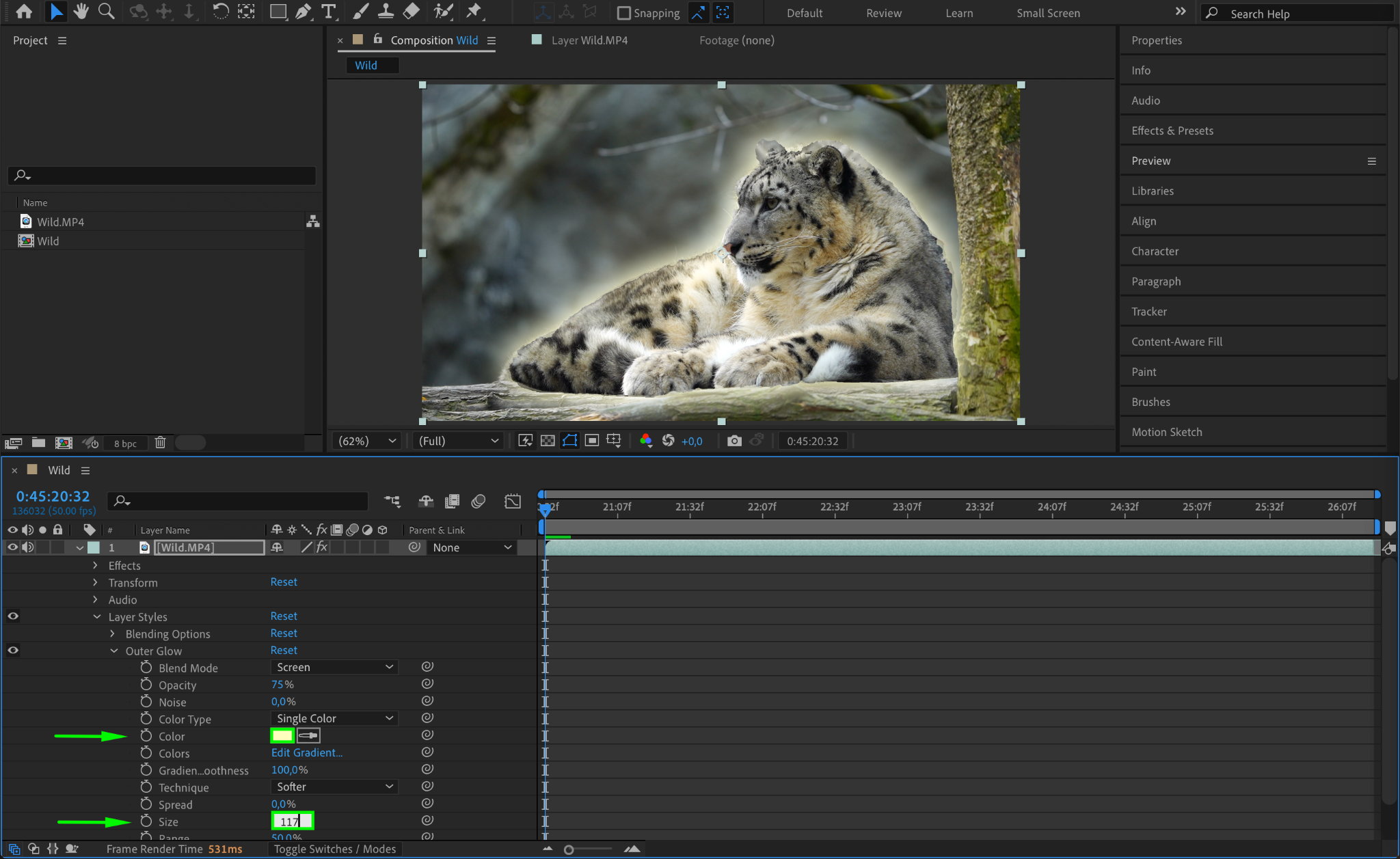Expand the Transform property group

[95, 582]
